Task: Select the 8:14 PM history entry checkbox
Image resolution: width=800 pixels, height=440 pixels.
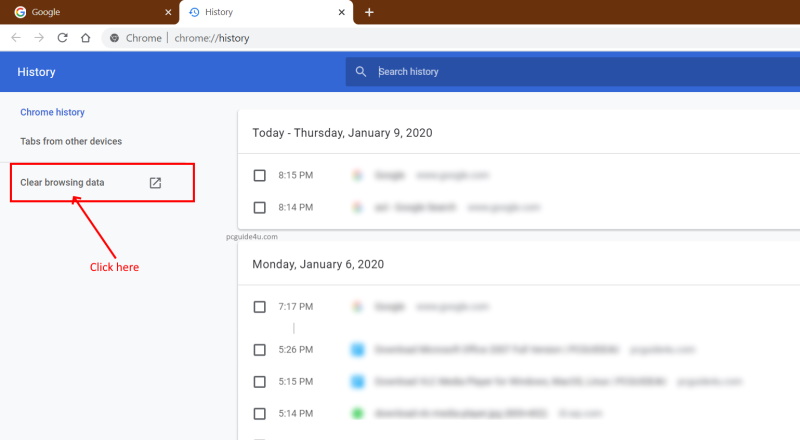Action: coord(260,208)
